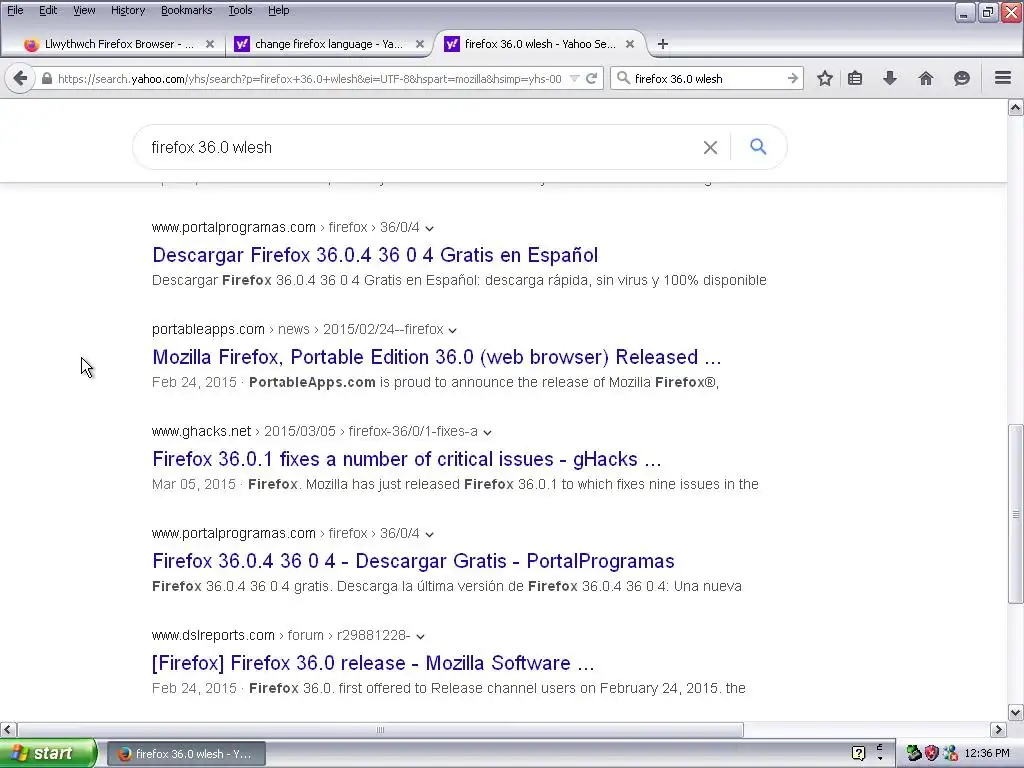
Task: Open the Edit menu
Action: 48,10
